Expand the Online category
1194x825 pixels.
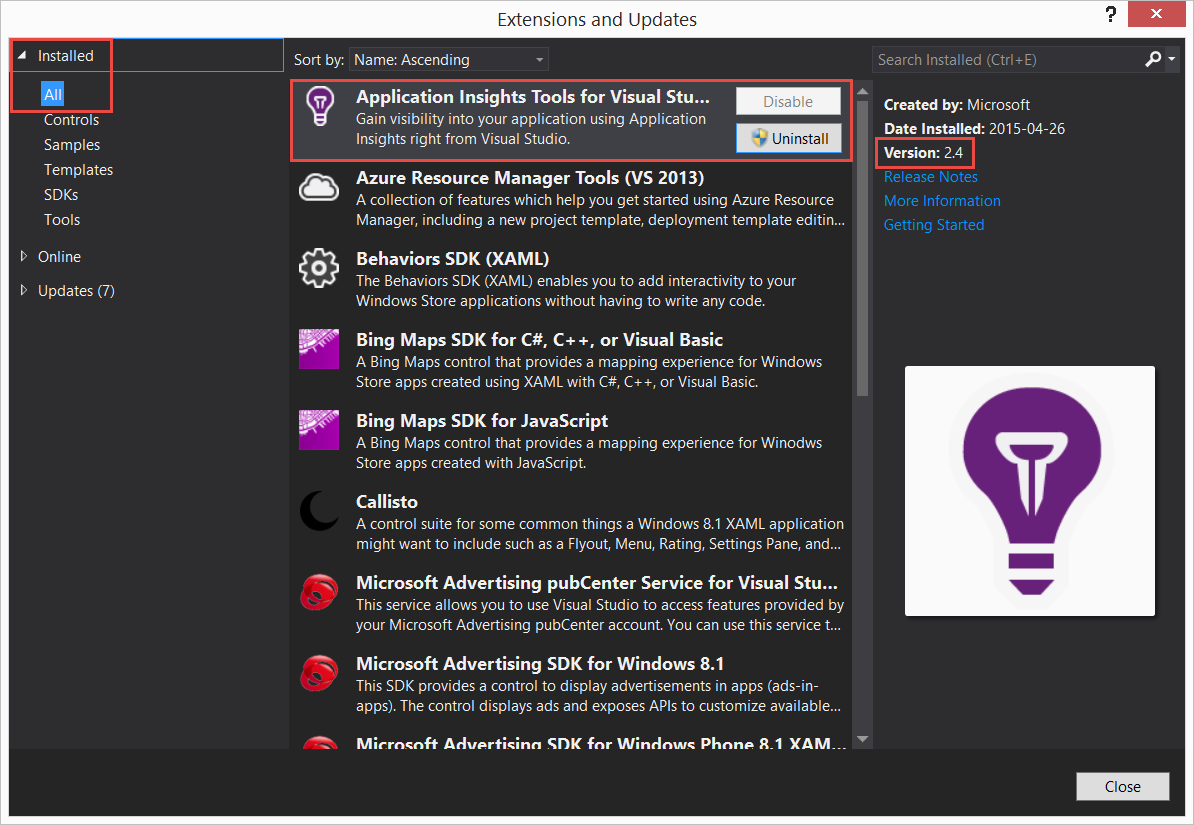(23, 256)
